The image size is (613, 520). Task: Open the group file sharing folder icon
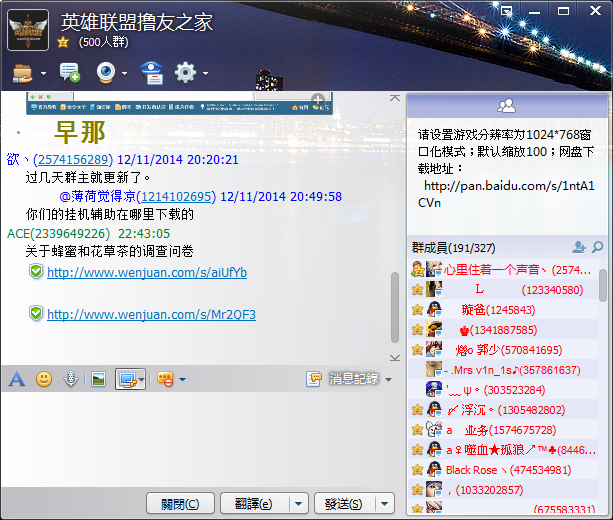pyautogui.click(x=23, y=73)
